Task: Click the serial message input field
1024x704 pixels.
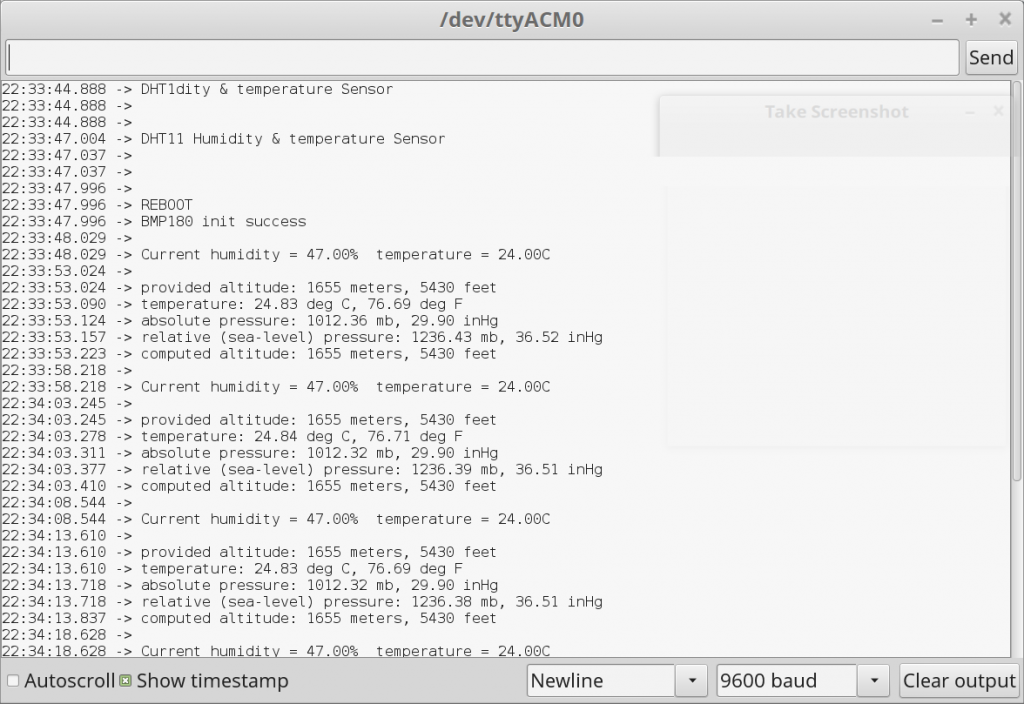Action: 482,57
